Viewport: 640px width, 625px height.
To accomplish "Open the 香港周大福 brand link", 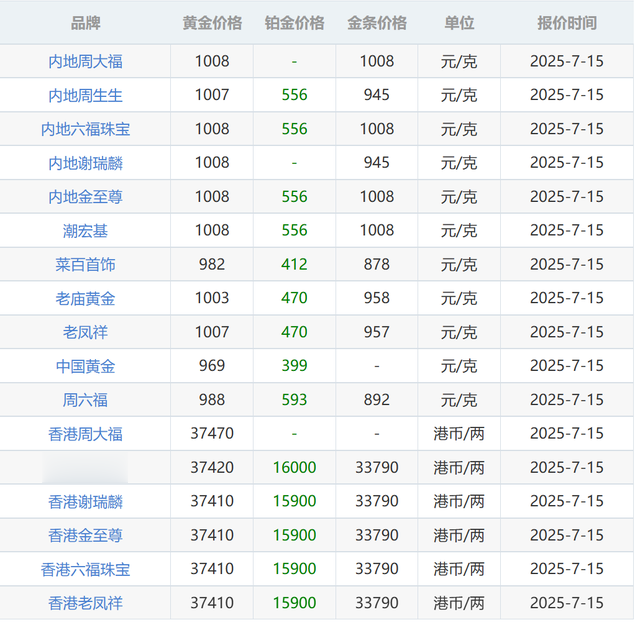I will (86, 434).
